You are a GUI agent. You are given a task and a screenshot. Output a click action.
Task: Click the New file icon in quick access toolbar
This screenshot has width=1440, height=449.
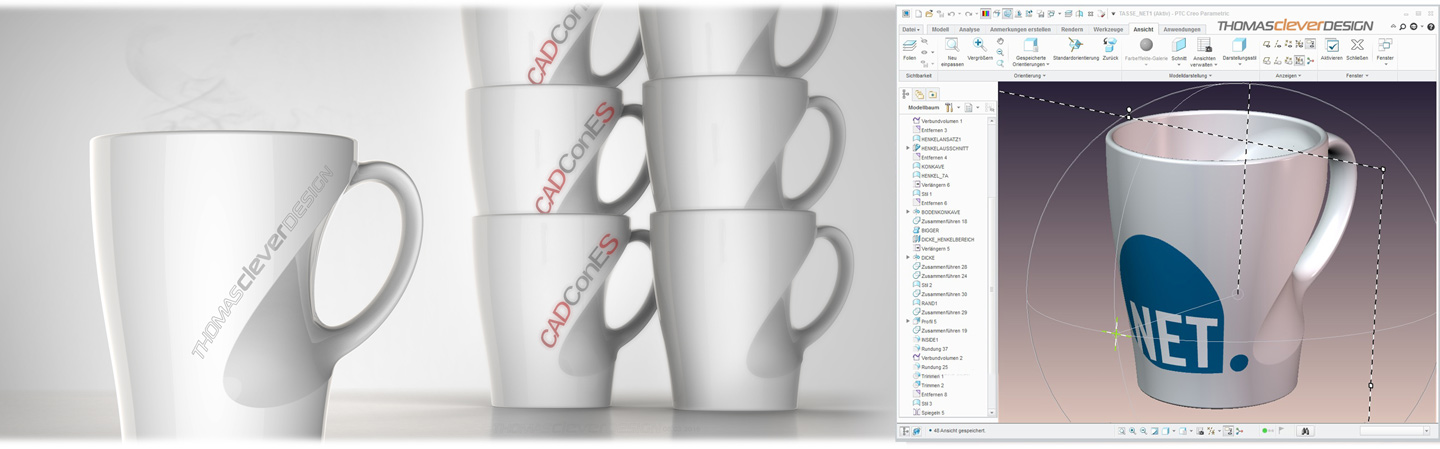click(918, 14)
